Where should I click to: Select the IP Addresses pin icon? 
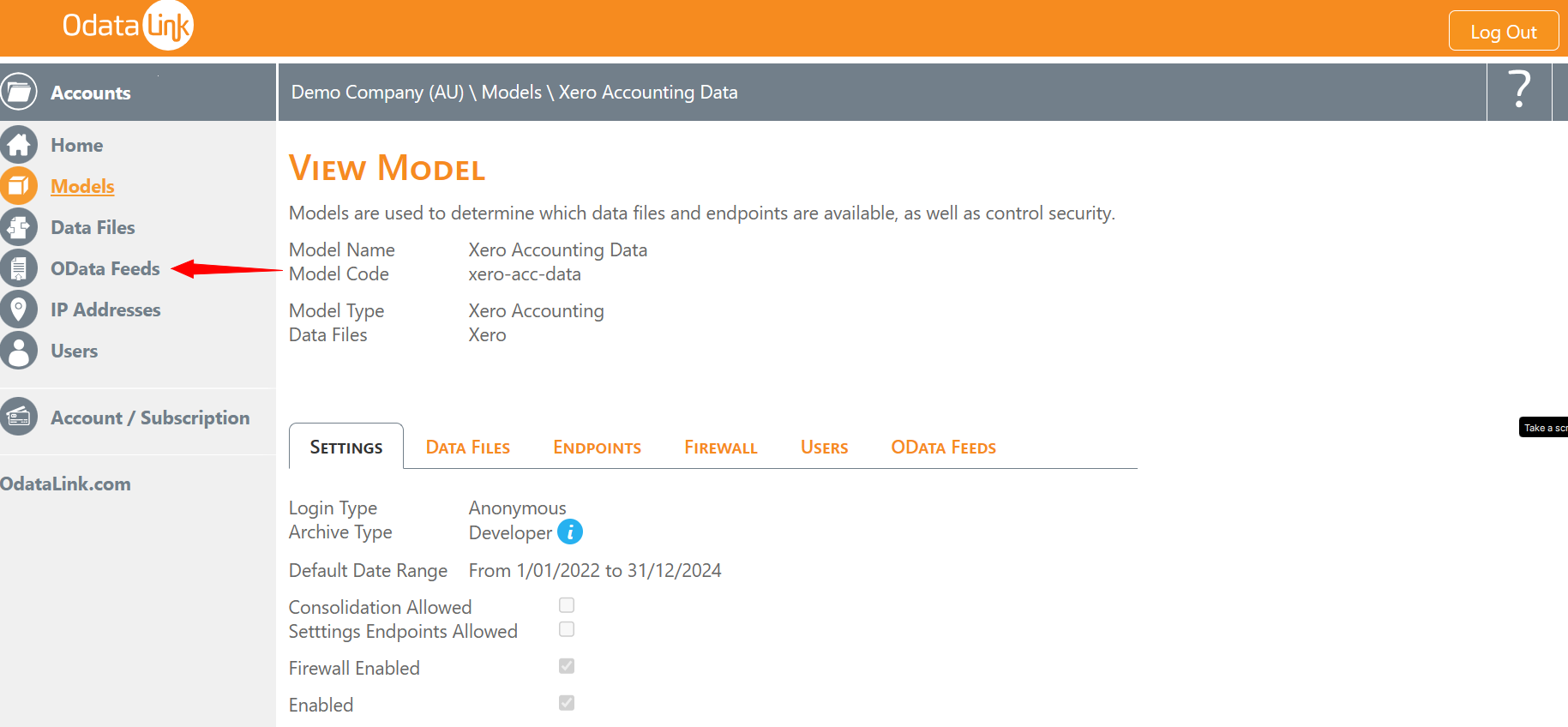click(x=20, y=309)
